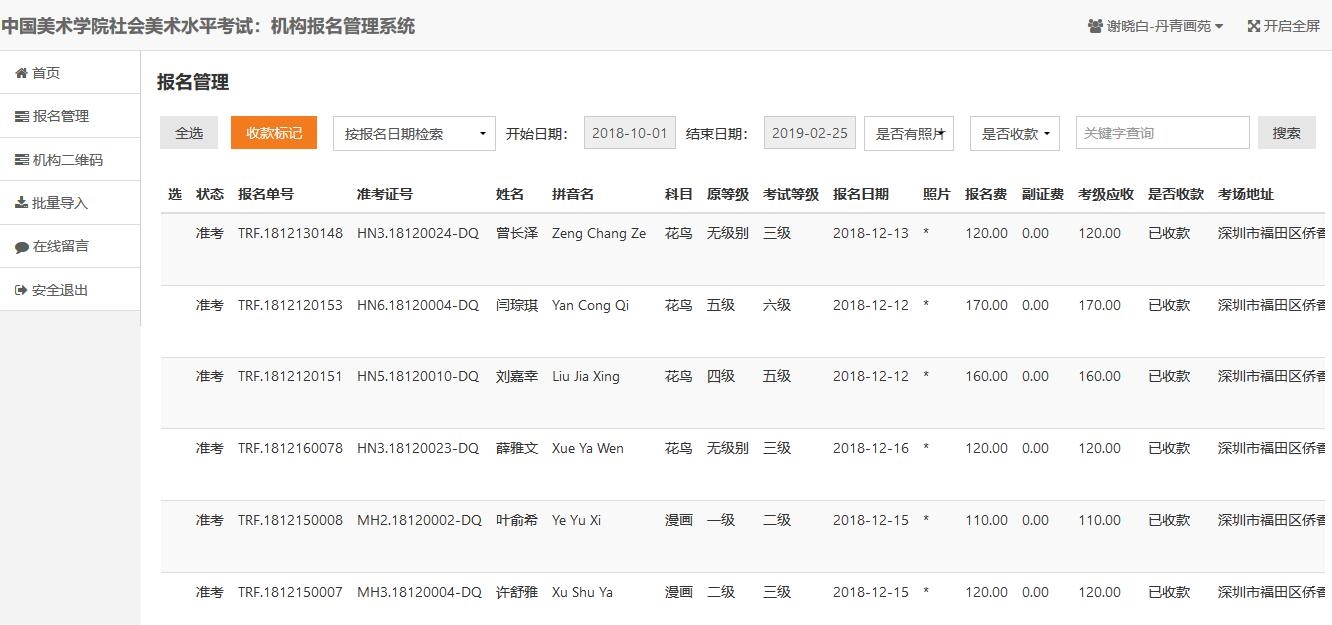Click the system title in the header
This screenshot has width=1332, height=625.
tap(208, 26)
